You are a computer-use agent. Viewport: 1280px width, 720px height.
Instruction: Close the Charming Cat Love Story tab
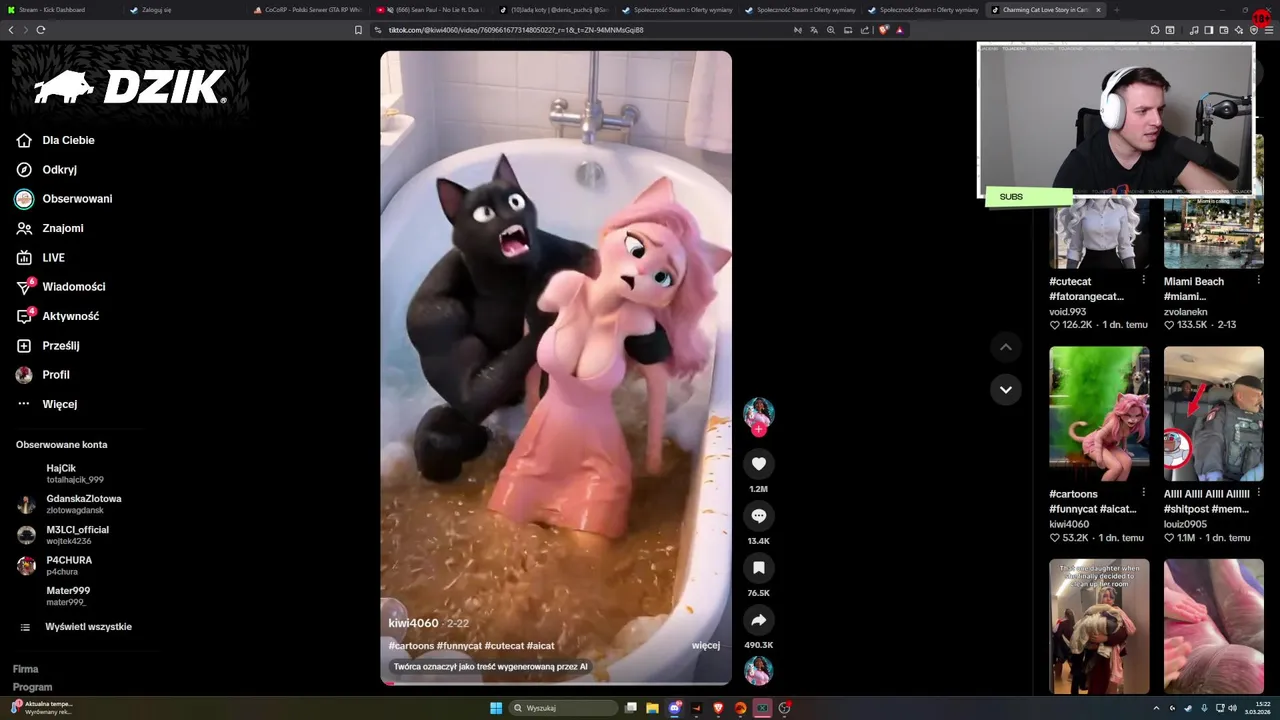(1098, 9)
